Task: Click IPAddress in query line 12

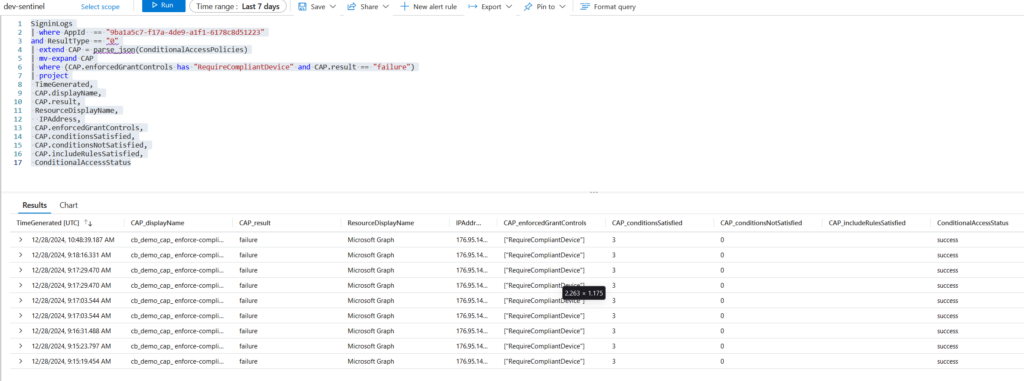Action: (59, 119)
